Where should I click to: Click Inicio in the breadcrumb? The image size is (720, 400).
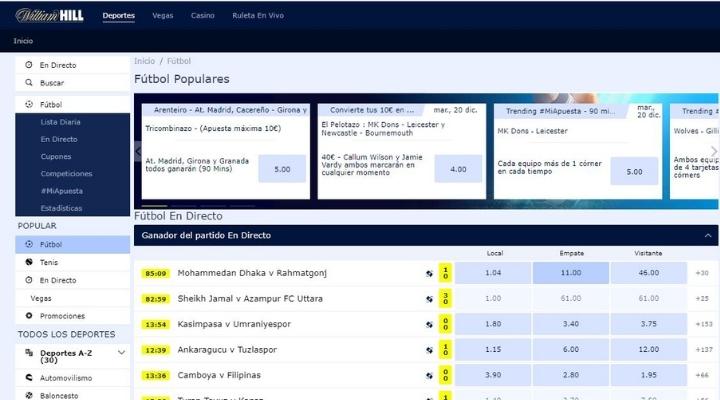[x=144, y=61]
